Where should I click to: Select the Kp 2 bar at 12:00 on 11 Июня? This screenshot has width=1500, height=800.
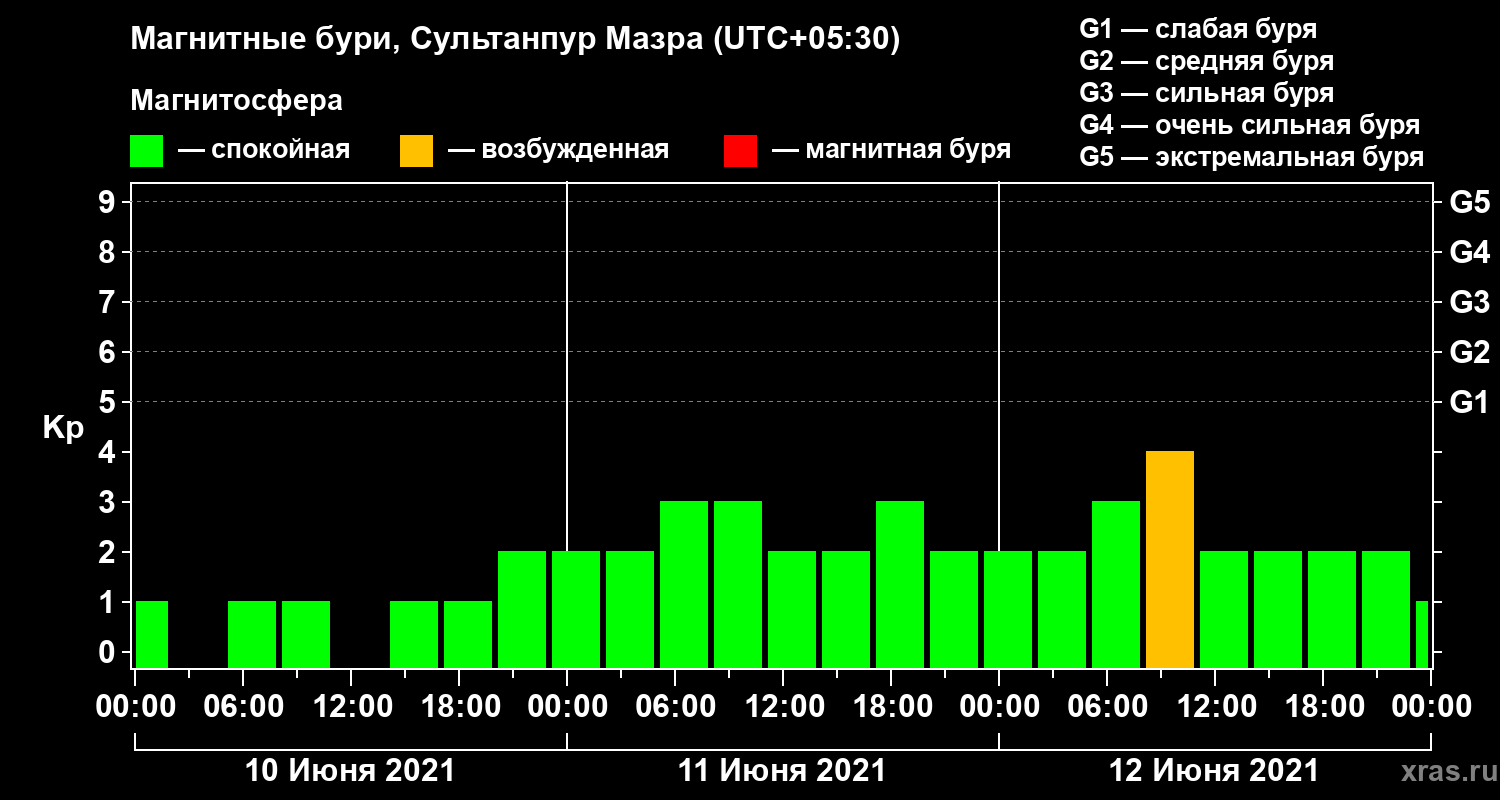point(792,610)
